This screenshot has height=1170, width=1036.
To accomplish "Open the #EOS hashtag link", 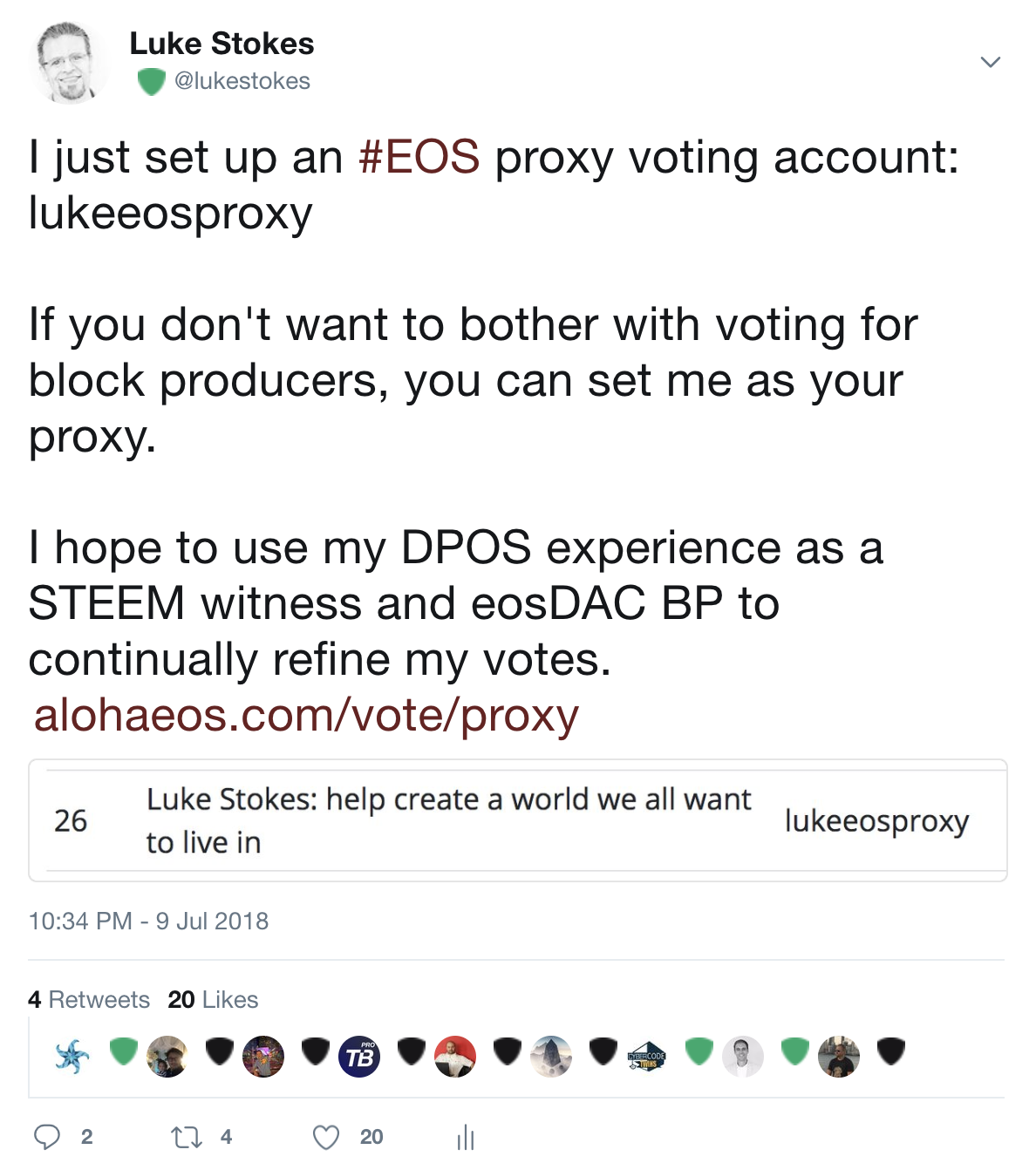I will 419,157.
